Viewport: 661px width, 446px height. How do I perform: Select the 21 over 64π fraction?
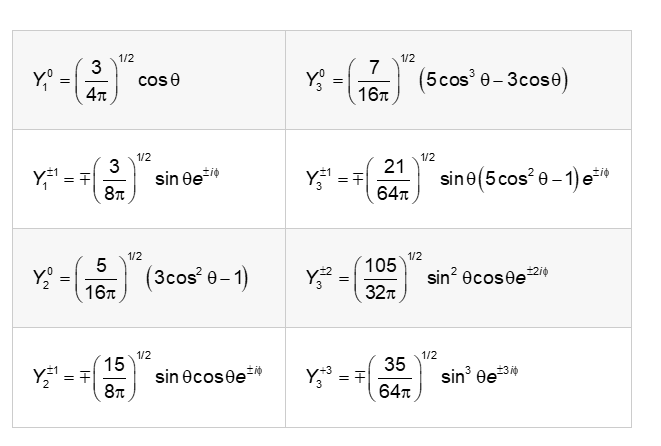coord(394,178)
